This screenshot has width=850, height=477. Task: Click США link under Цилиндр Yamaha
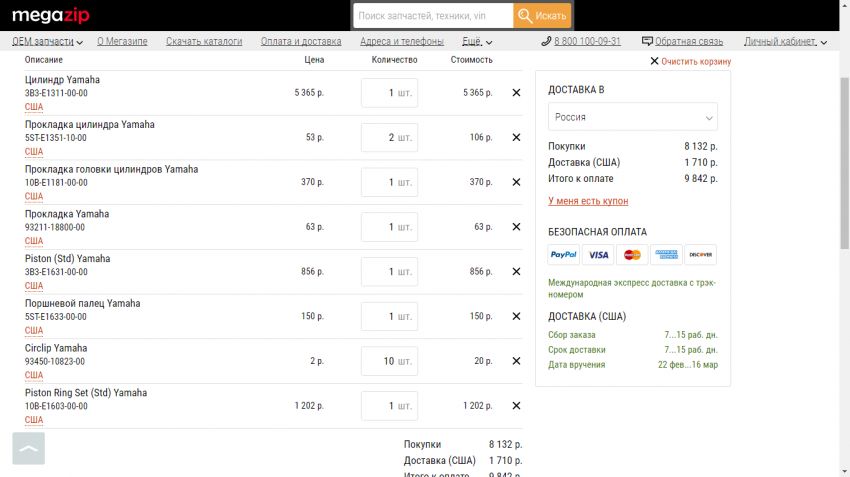tap(34, 107)
